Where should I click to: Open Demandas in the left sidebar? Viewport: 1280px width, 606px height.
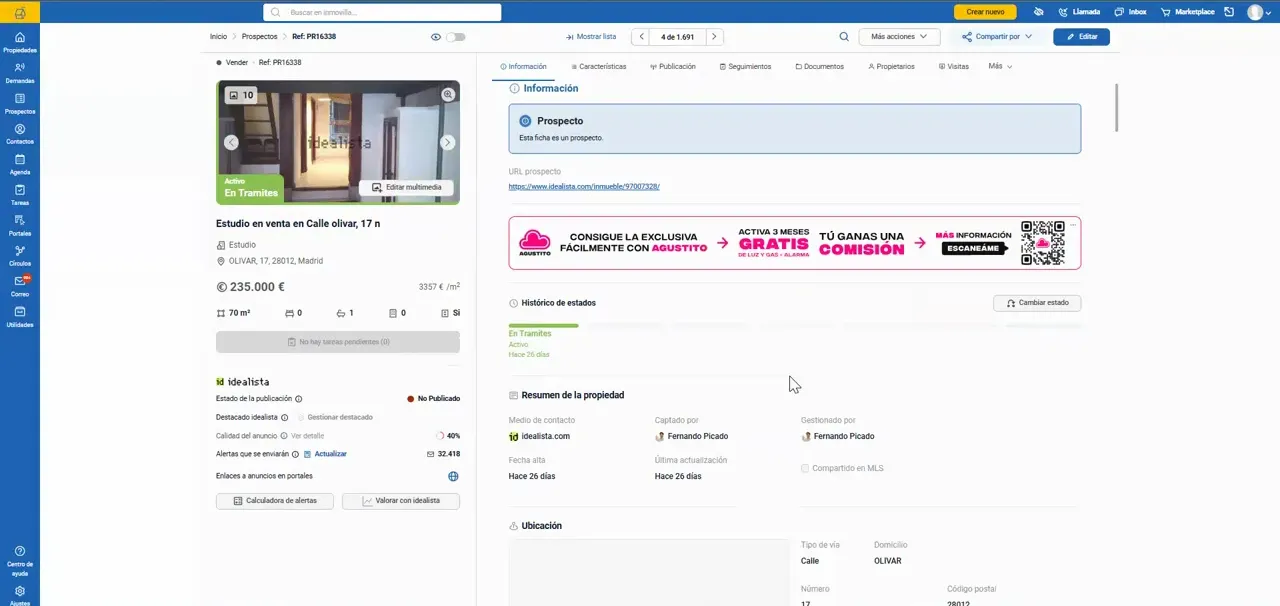tap(20, 73)
